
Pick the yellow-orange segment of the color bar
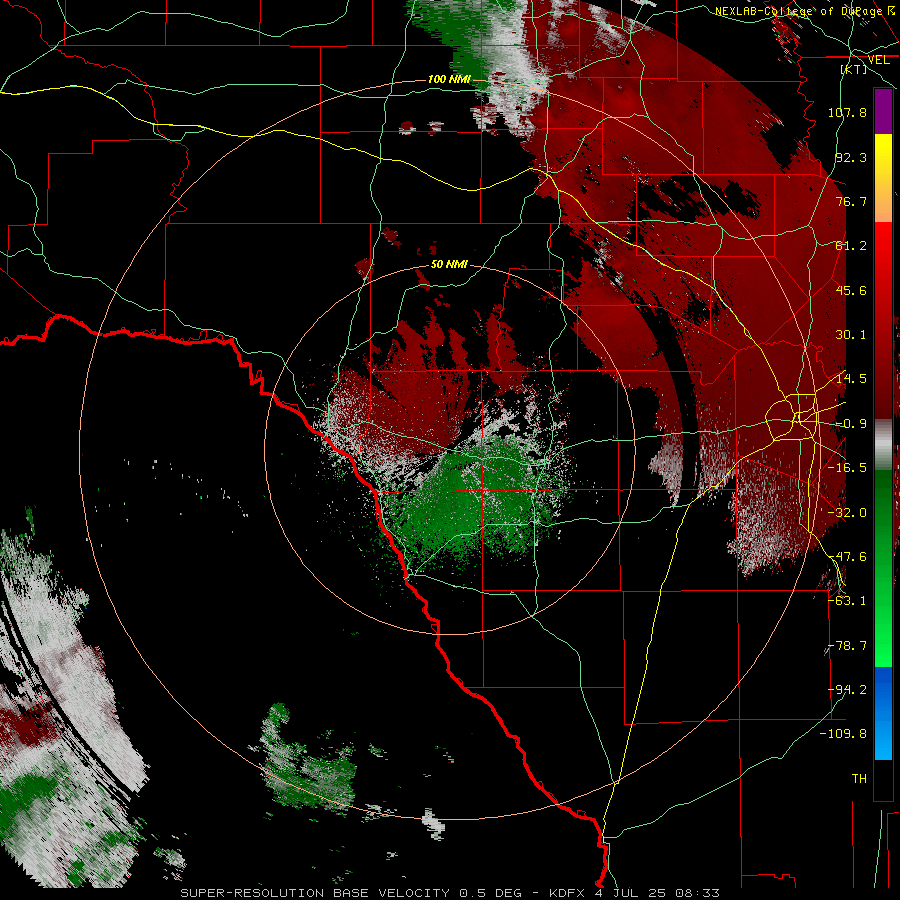(x=883, y=178)
